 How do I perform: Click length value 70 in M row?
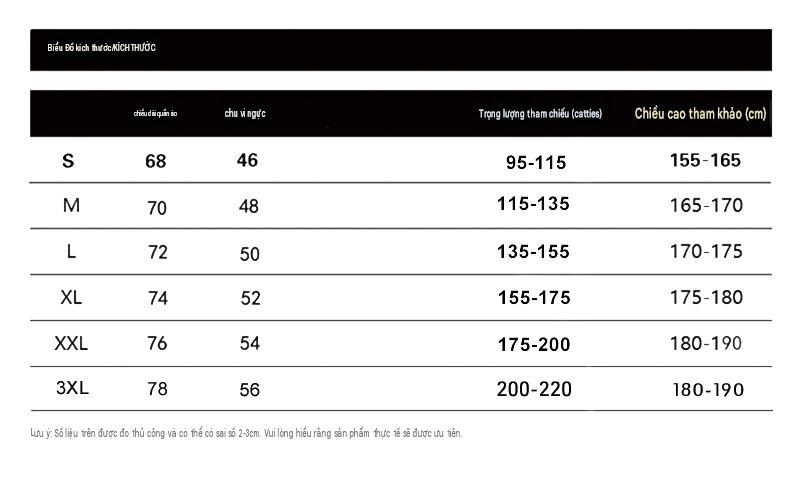pyautogui.click(x=157, y=208)
